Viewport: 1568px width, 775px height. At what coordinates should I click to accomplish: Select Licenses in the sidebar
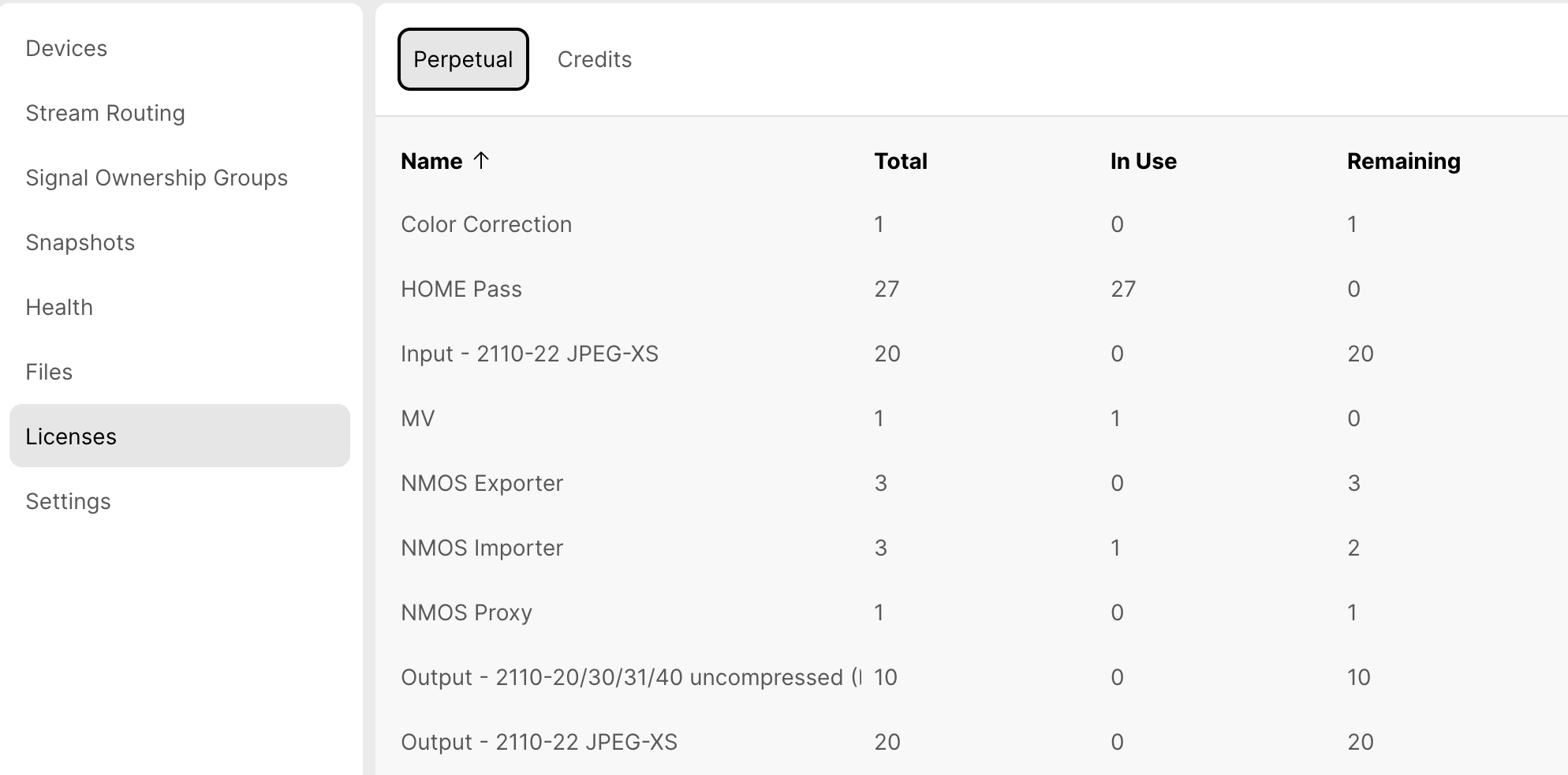click(x=71, y=436)
